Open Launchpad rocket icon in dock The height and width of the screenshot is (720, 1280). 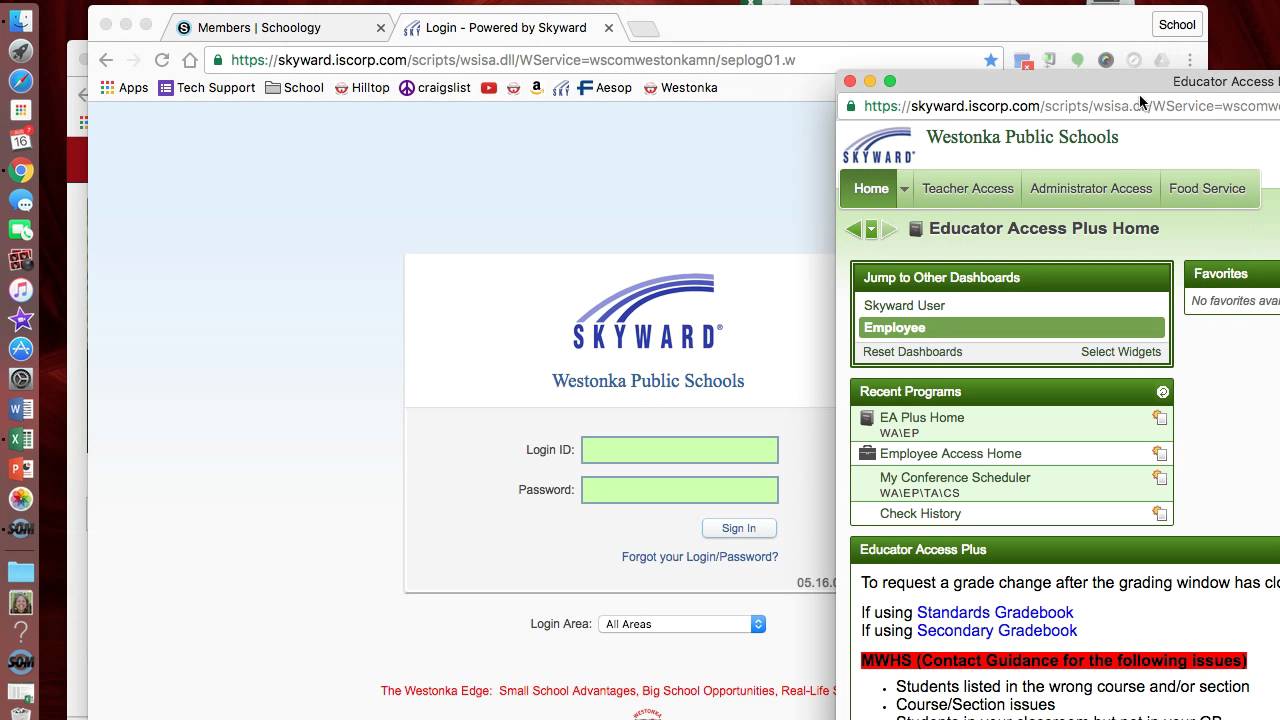point(21,50)
